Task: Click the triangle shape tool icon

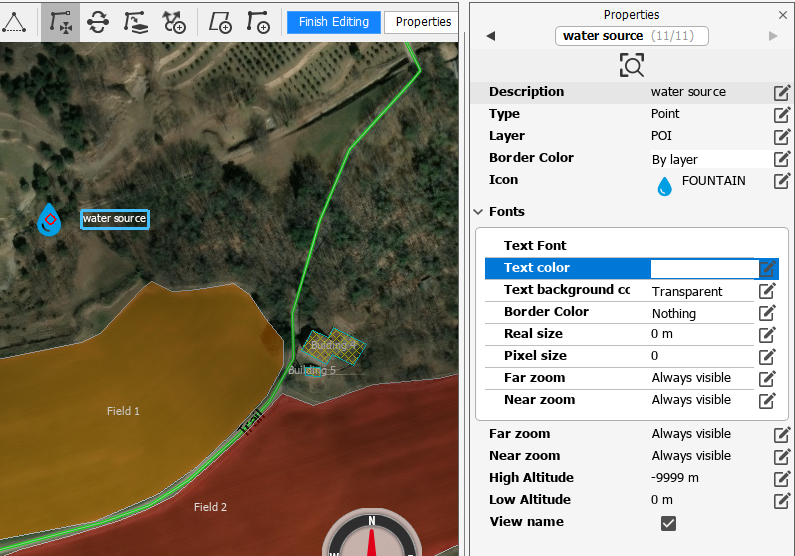Action: (x=14, y=21)
